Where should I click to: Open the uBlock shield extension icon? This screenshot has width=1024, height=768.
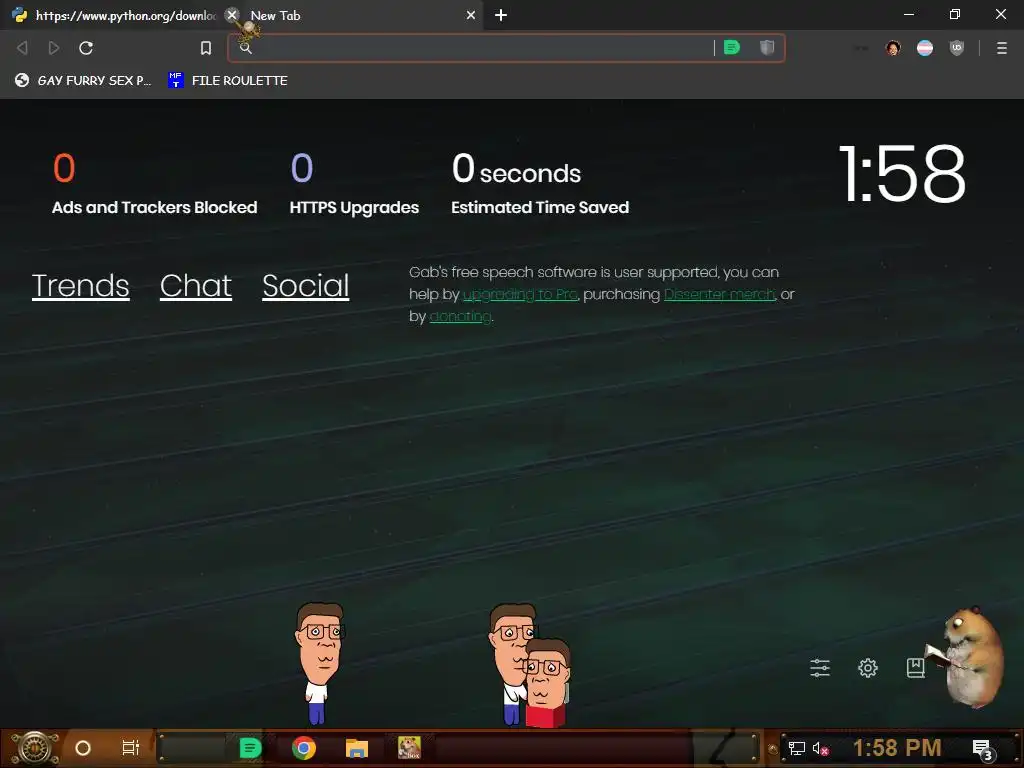click(x=957, y=48)
